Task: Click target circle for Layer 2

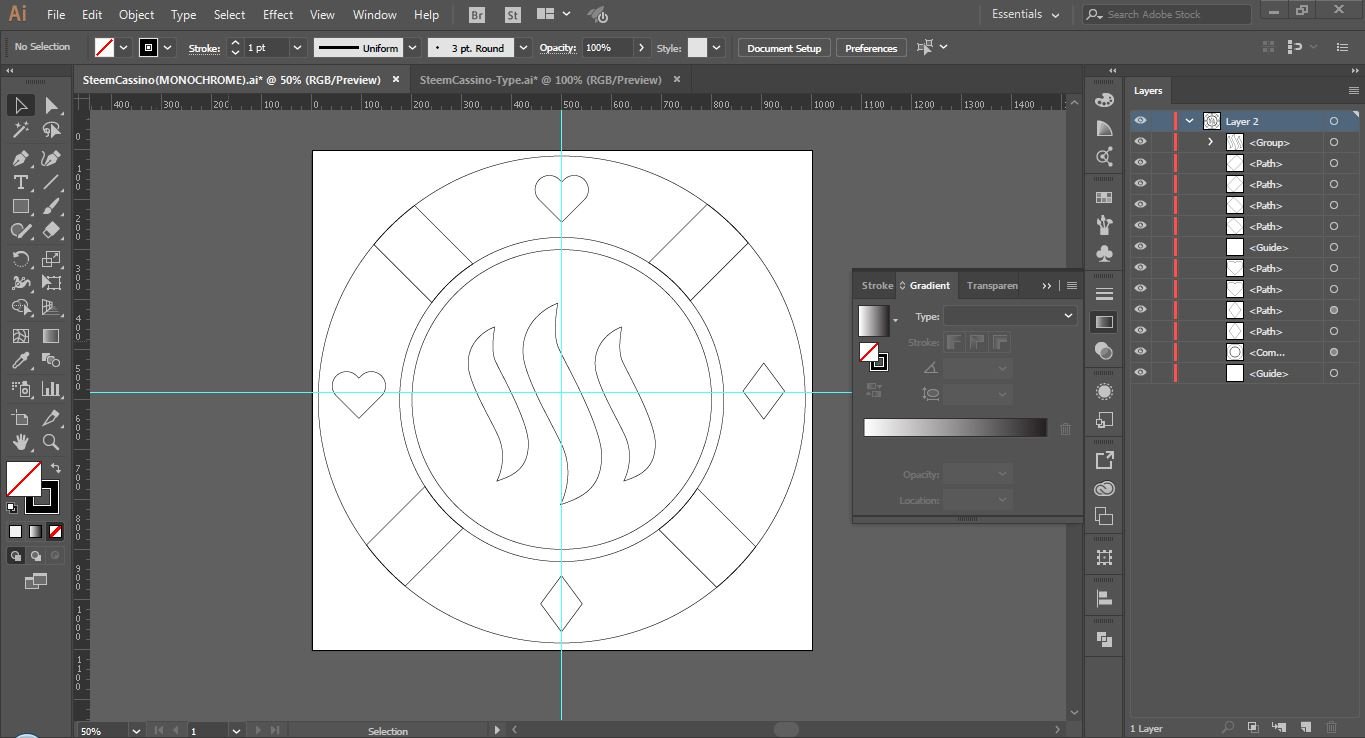Action: (1334, 121)
